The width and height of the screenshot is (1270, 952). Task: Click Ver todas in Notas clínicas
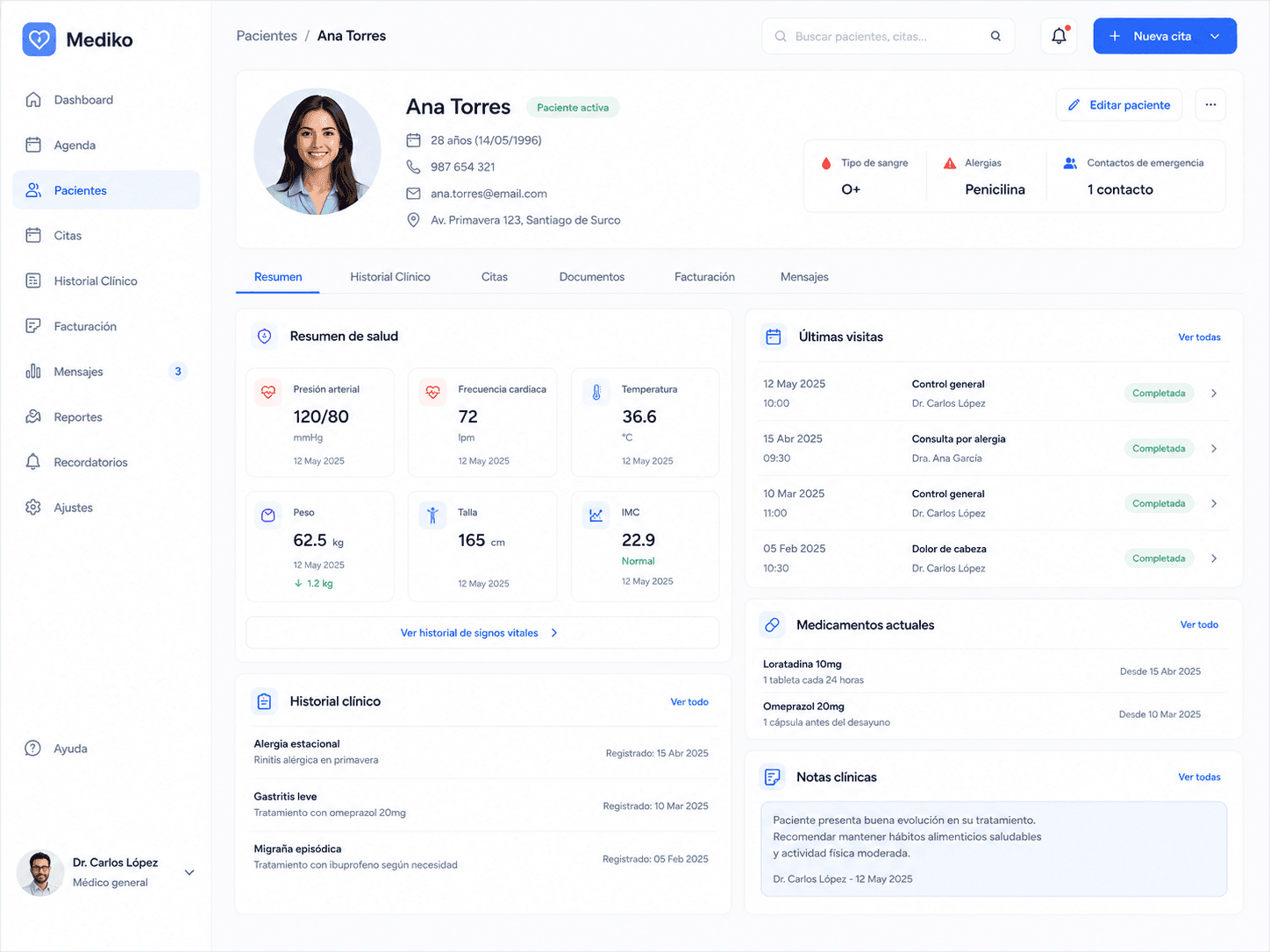tap(1199, 778)
